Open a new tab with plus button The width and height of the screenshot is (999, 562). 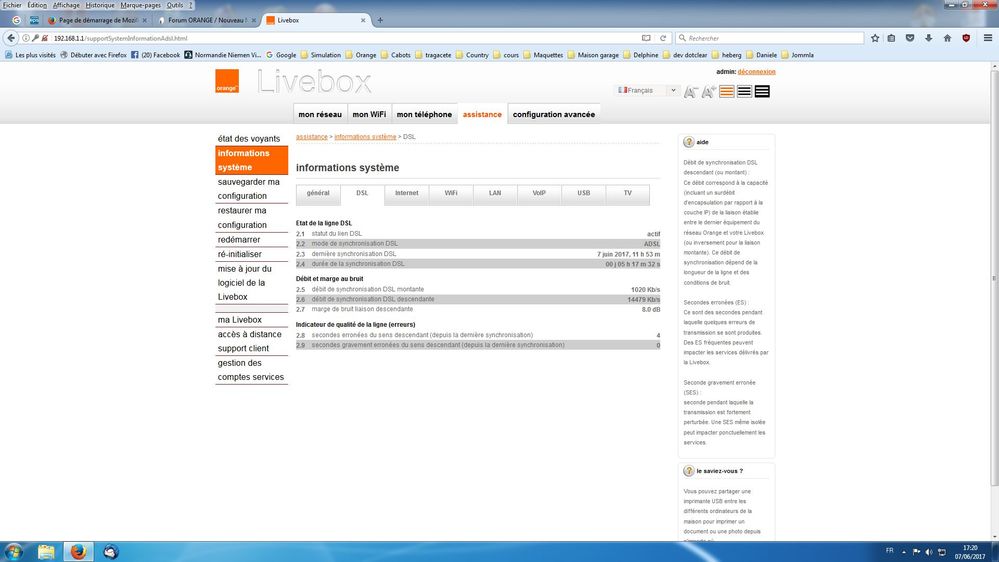click(x=380, y=20)
